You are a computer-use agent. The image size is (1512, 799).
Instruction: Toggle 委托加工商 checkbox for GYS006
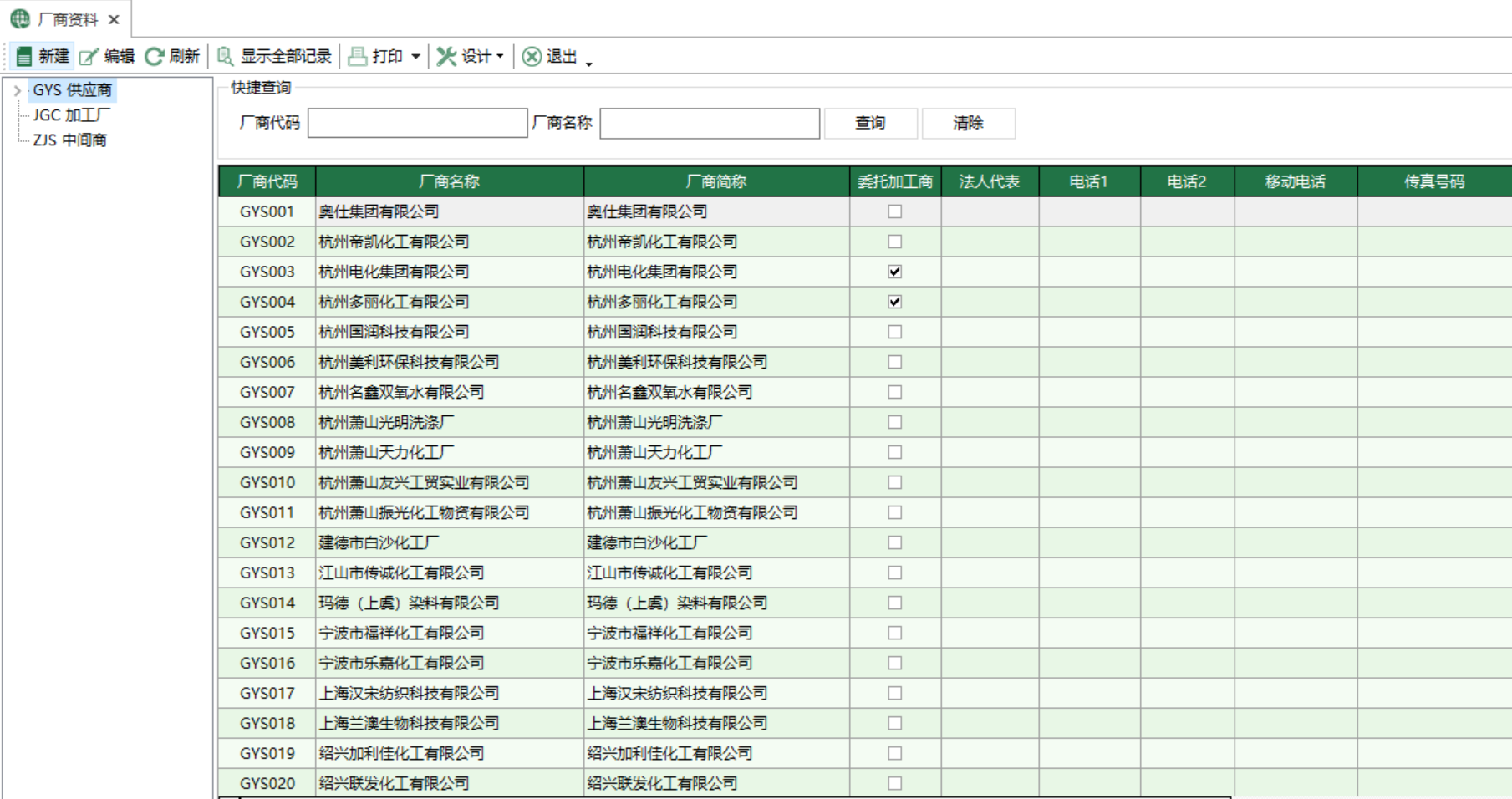click(x=895, y=362)
